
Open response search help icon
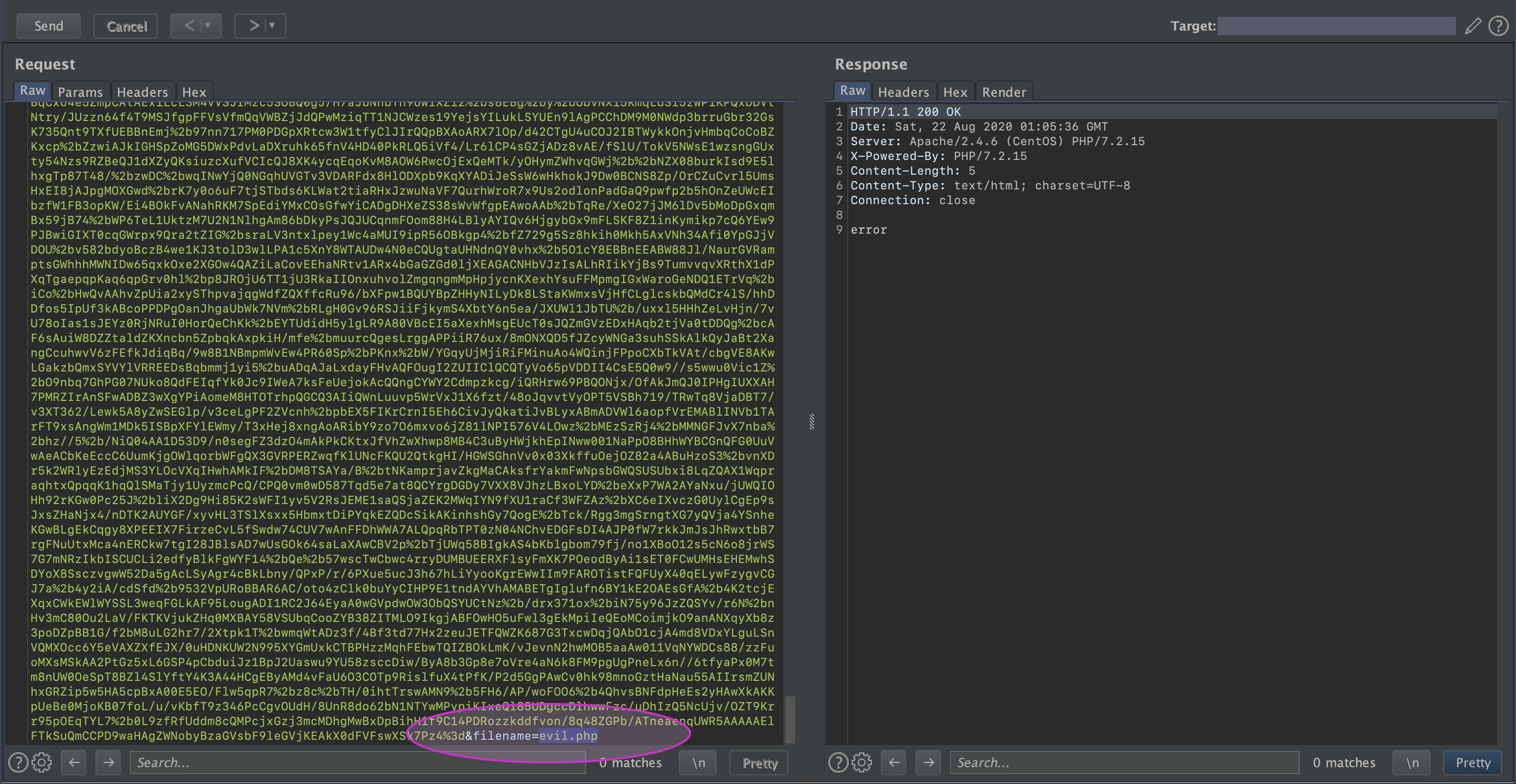838,762
